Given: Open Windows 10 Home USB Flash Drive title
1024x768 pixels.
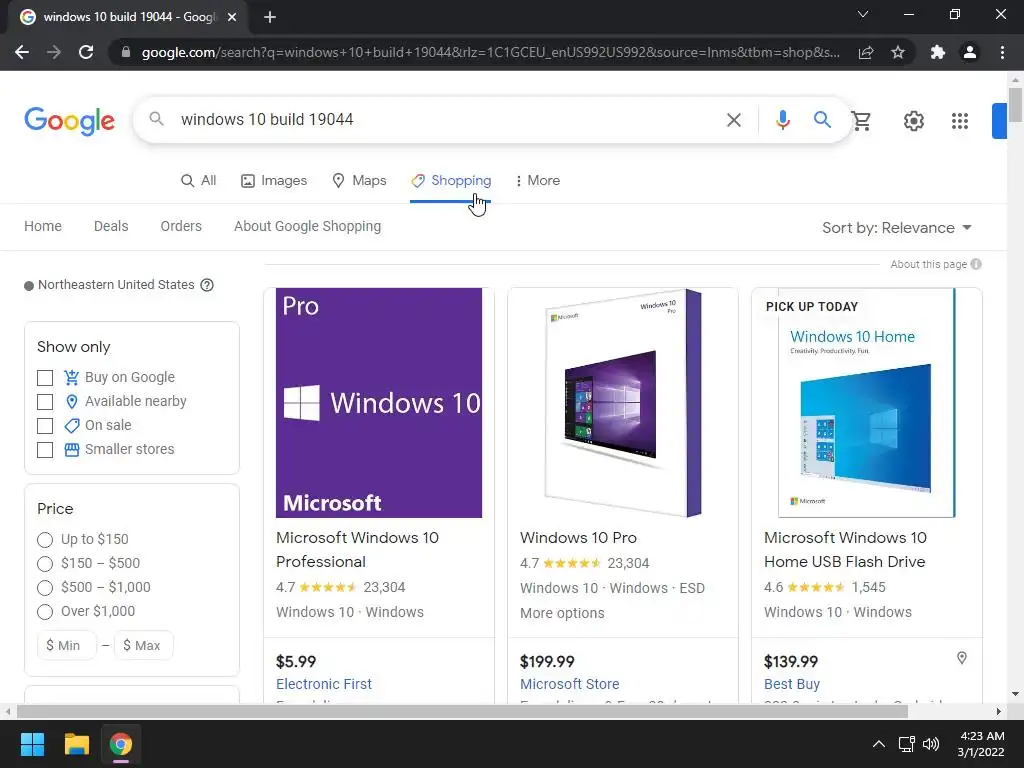Looking at the screenshot, I should tap(845, 550).
